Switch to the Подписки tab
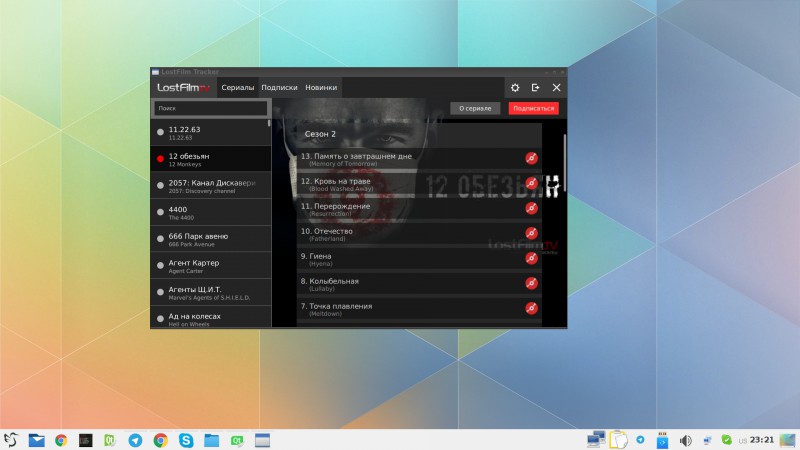Image resolution: width=800 pixels, height=450 pixels. tap(279, 88)
